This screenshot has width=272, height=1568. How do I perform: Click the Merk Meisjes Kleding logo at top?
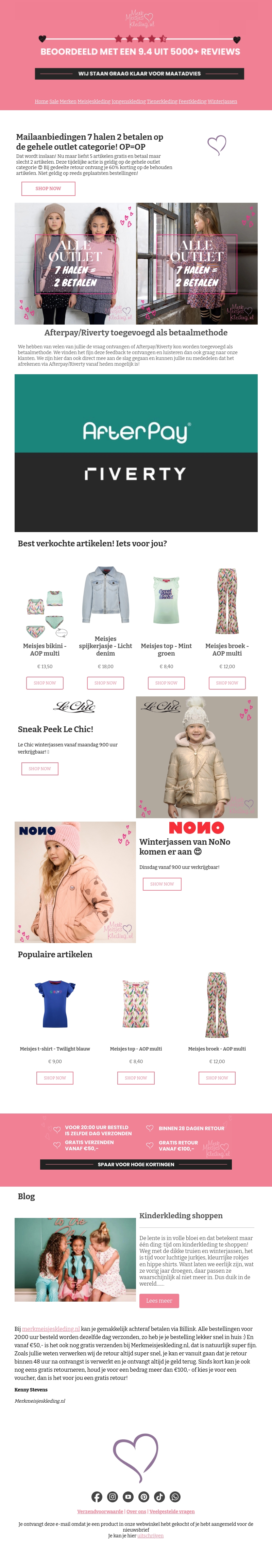139,18
